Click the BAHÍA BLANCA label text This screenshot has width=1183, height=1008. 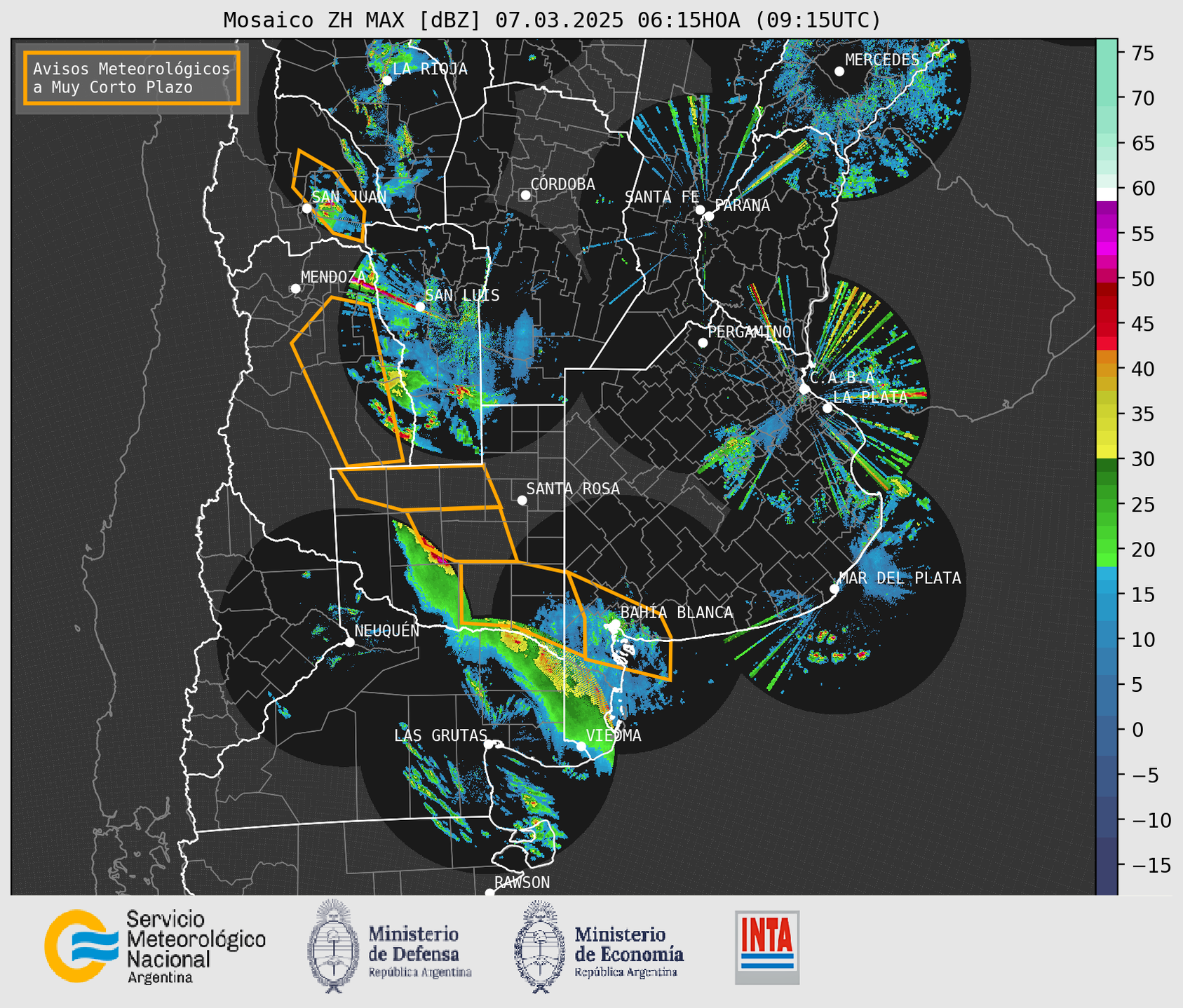(677, 613)
